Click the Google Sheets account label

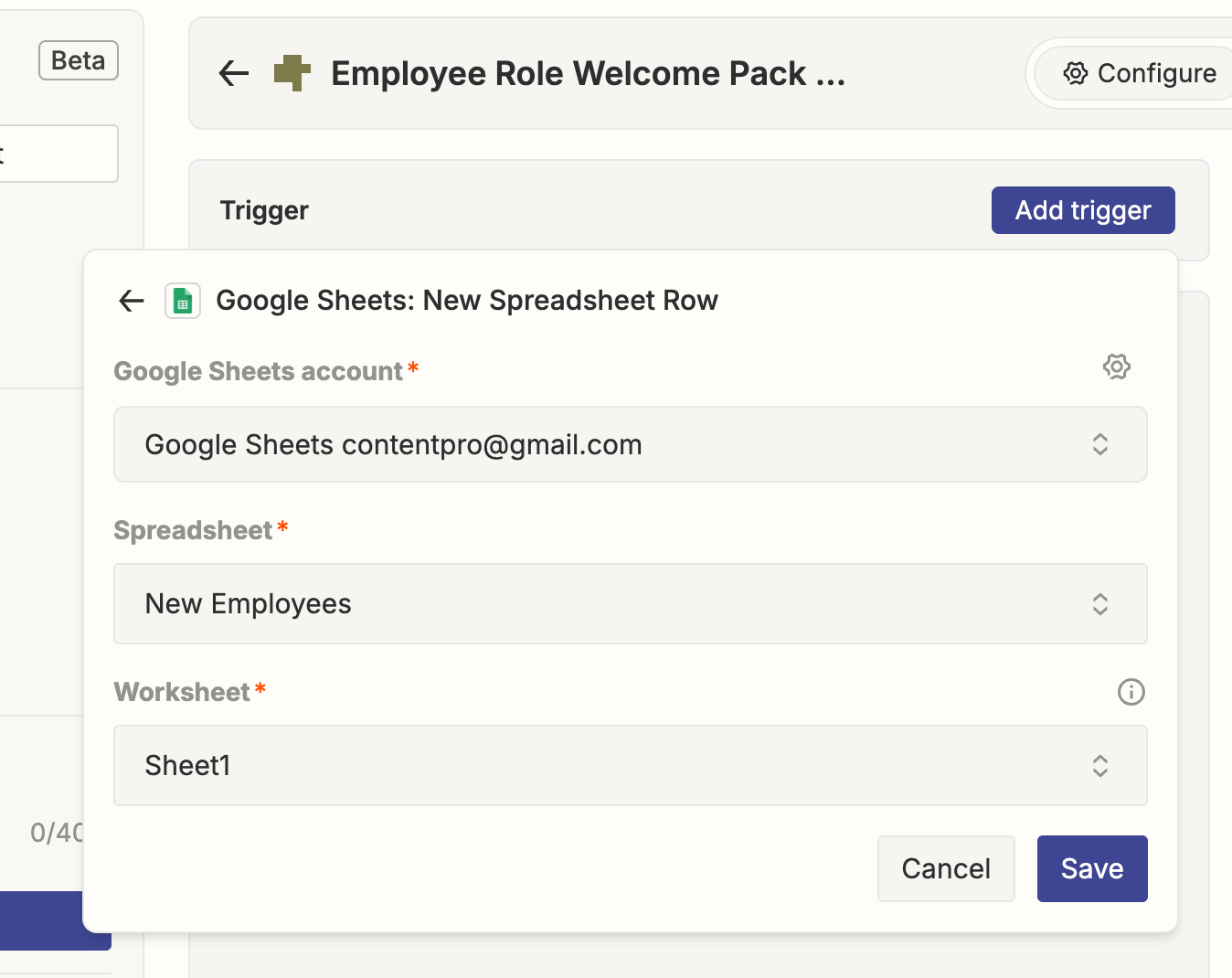coord(258,371)
